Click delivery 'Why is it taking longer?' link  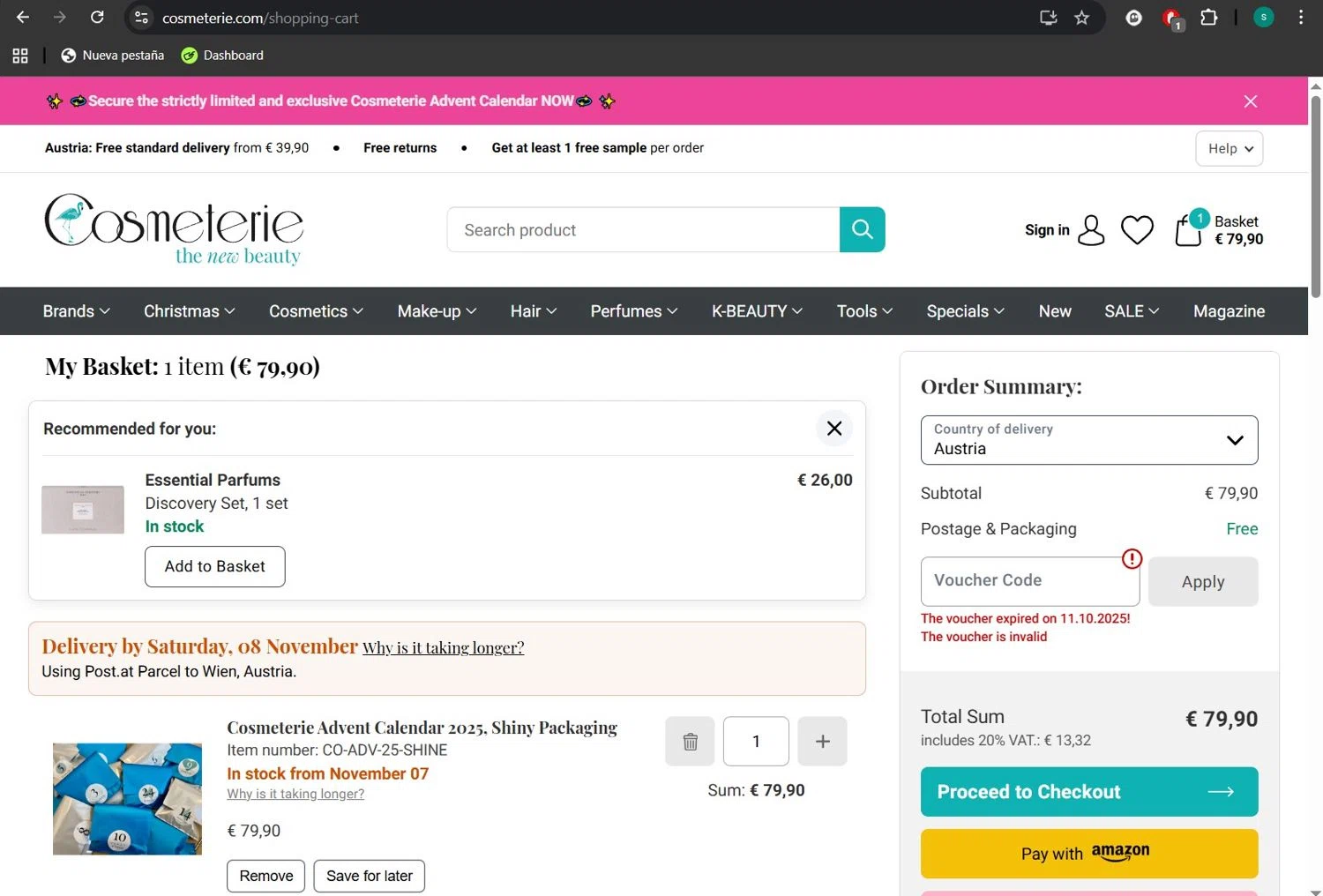coord(443,647)
